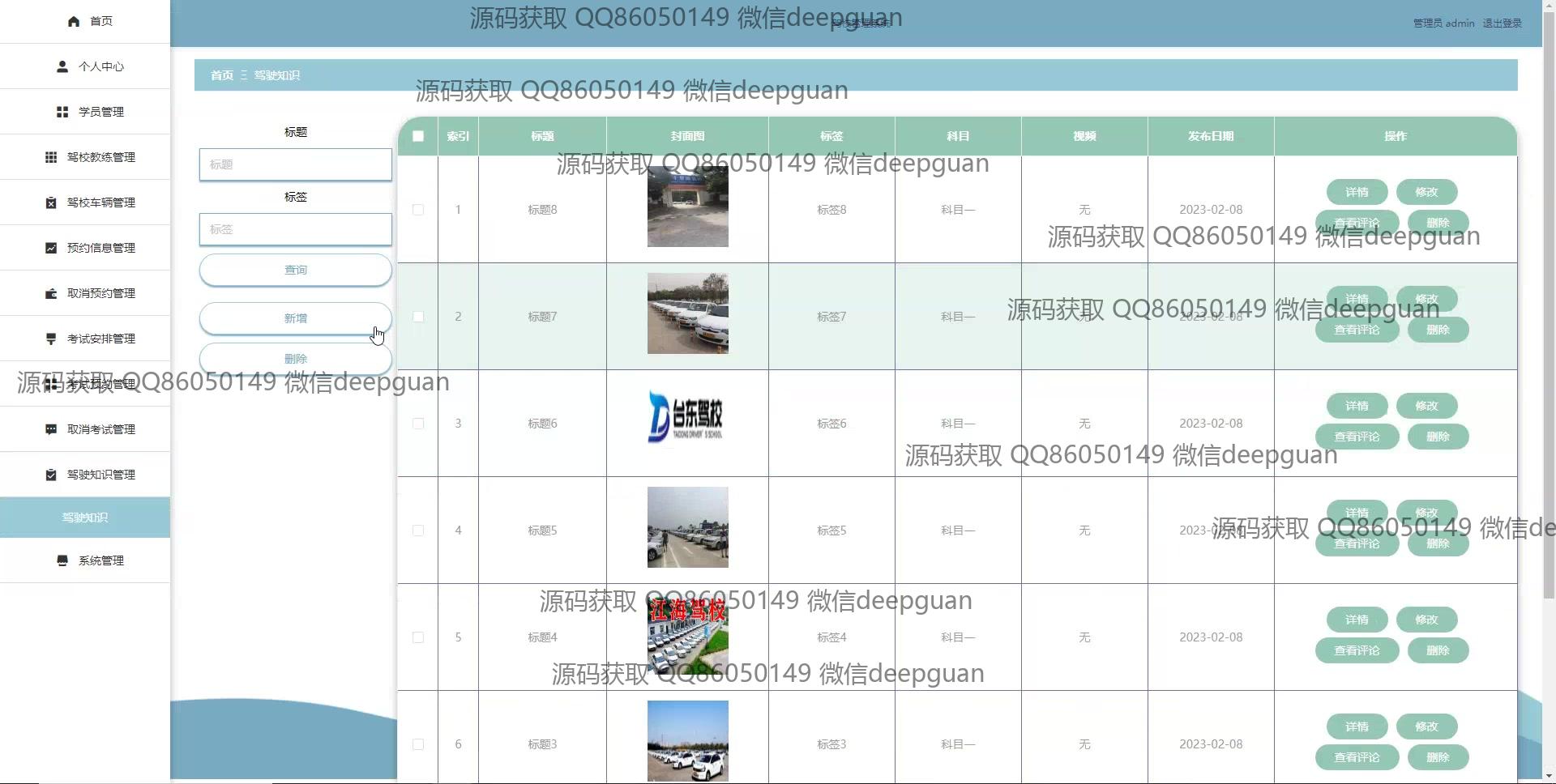This screenshot has height=784, width=1556.
Task: Open 详情 for row 标题3
Action: 1357,726
